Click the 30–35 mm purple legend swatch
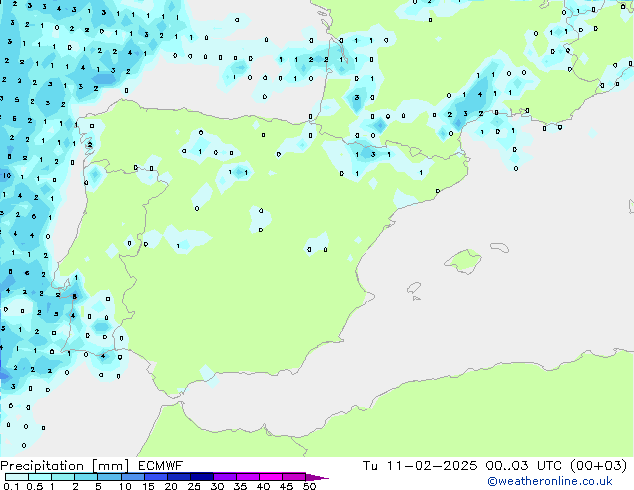 click(x=224, y=477)
